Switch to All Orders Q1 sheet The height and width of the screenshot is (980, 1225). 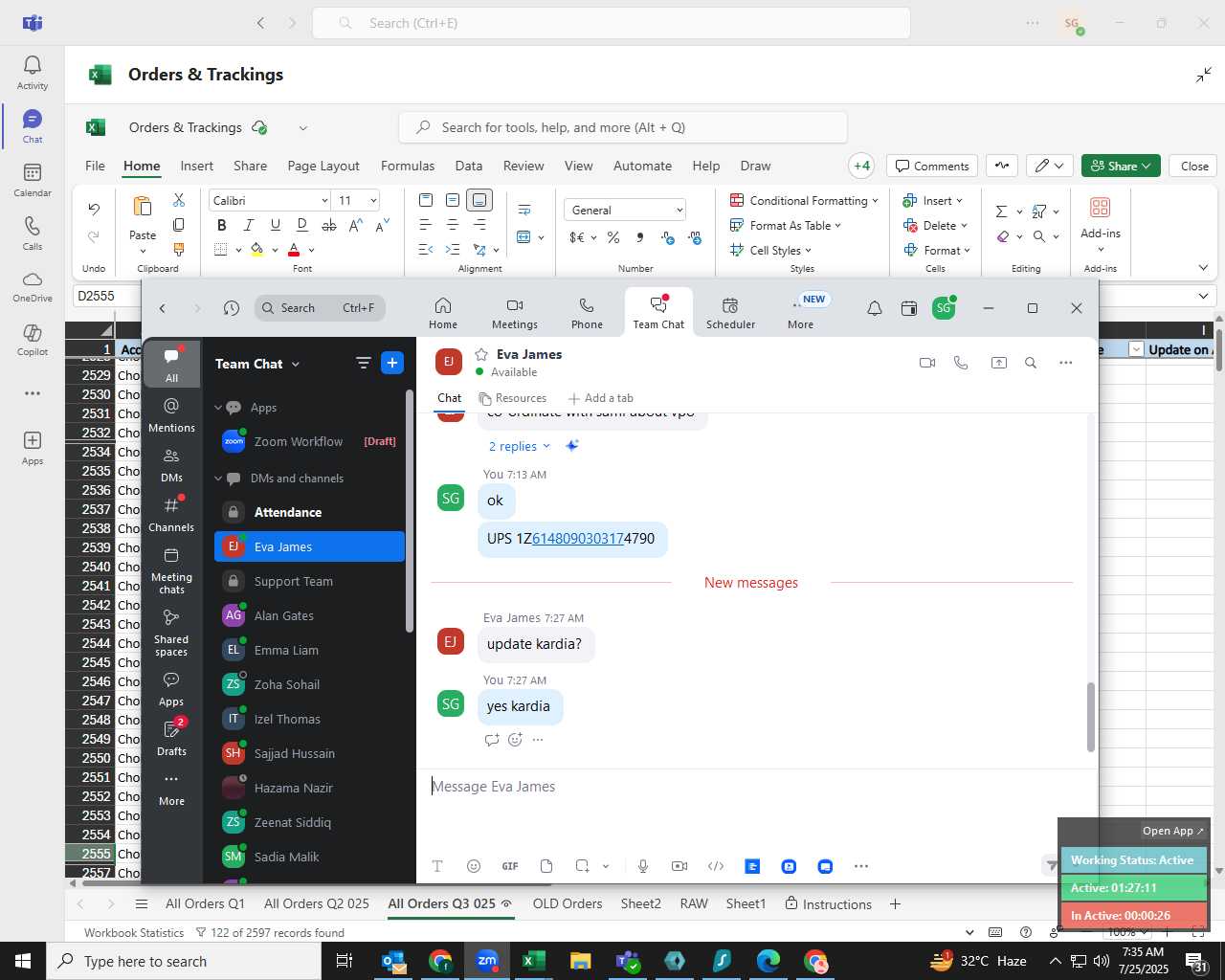coord(205,903)
